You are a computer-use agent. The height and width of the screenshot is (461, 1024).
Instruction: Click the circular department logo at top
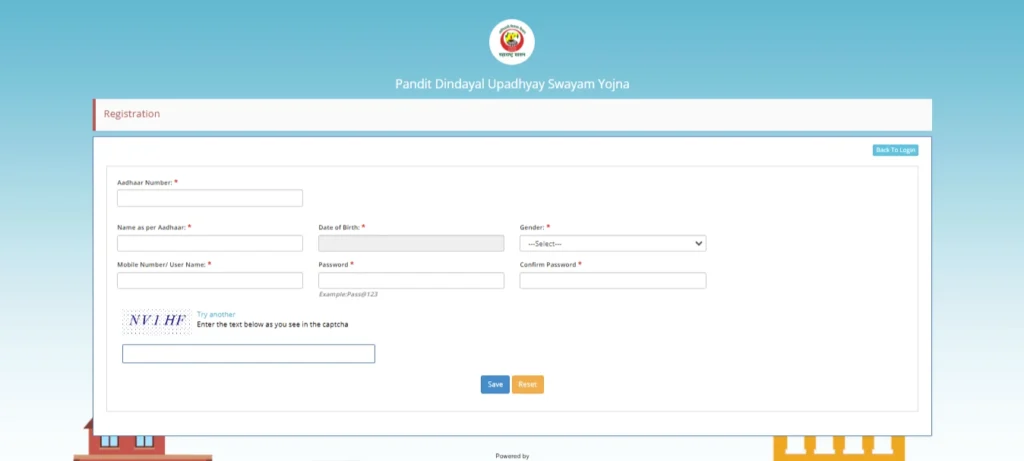(x=512, y=42)
